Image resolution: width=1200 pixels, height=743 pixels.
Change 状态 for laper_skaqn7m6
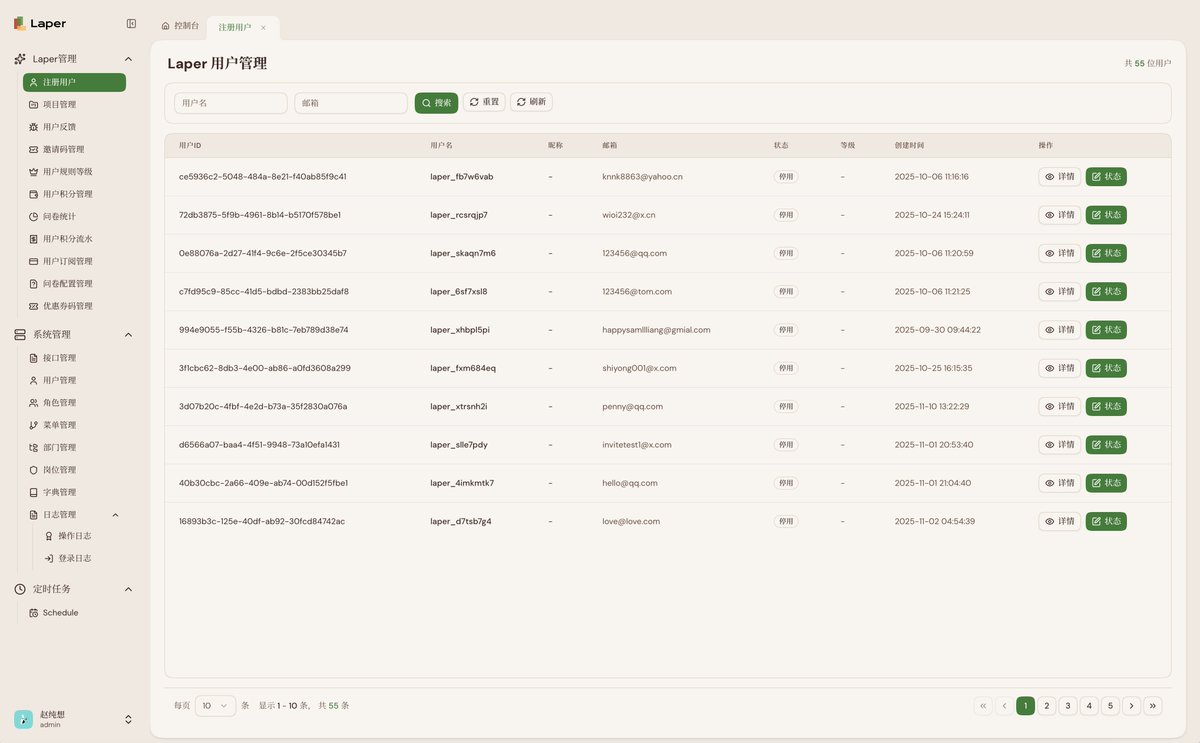1106,253
